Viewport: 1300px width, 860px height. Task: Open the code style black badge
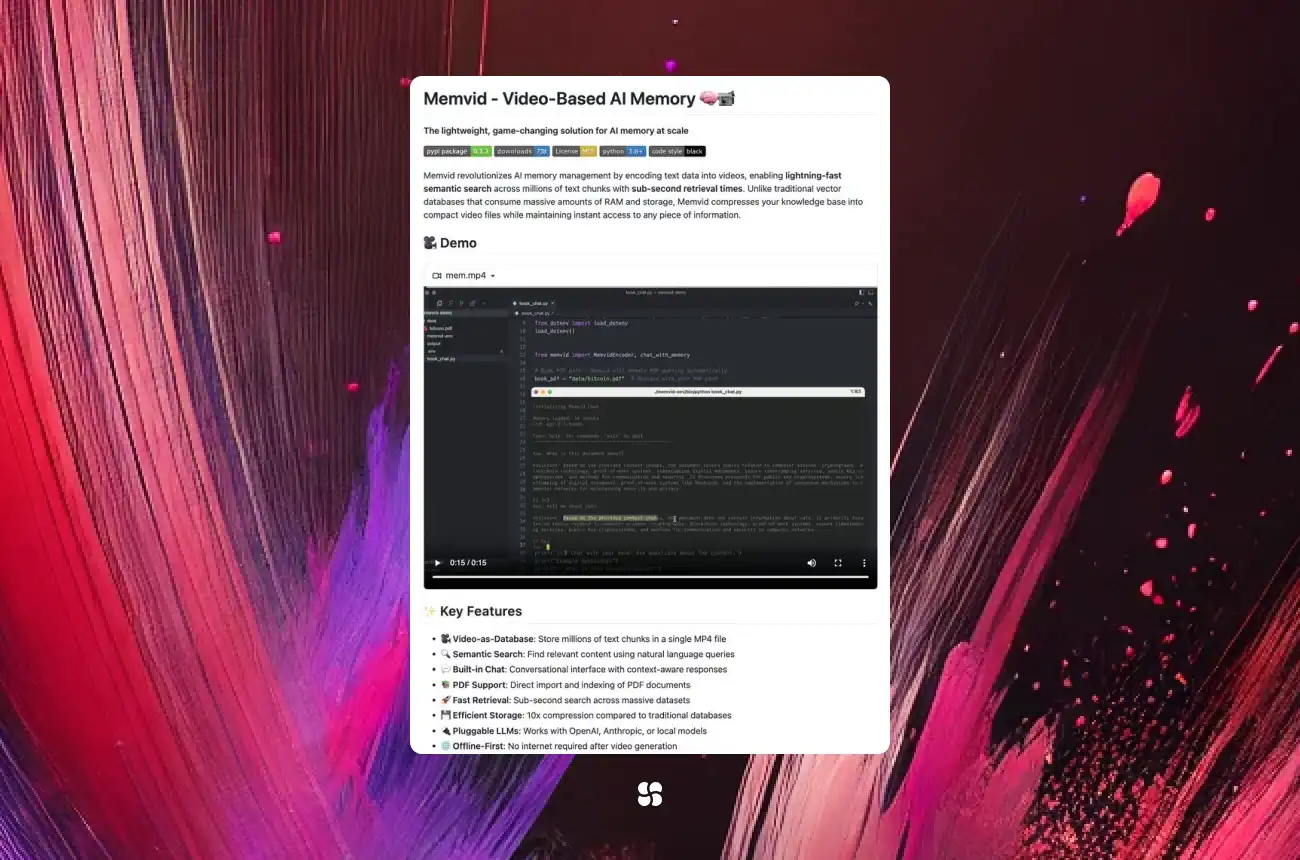[677, 152]
